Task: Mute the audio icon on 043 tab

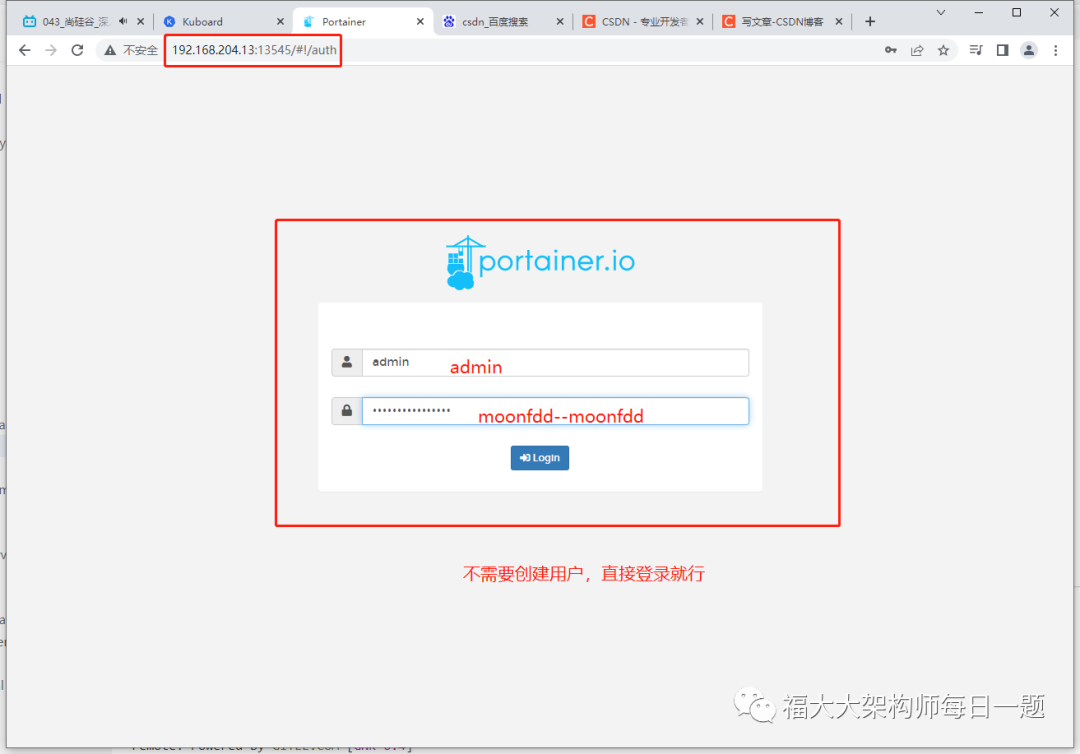Action: coord(123,21)
